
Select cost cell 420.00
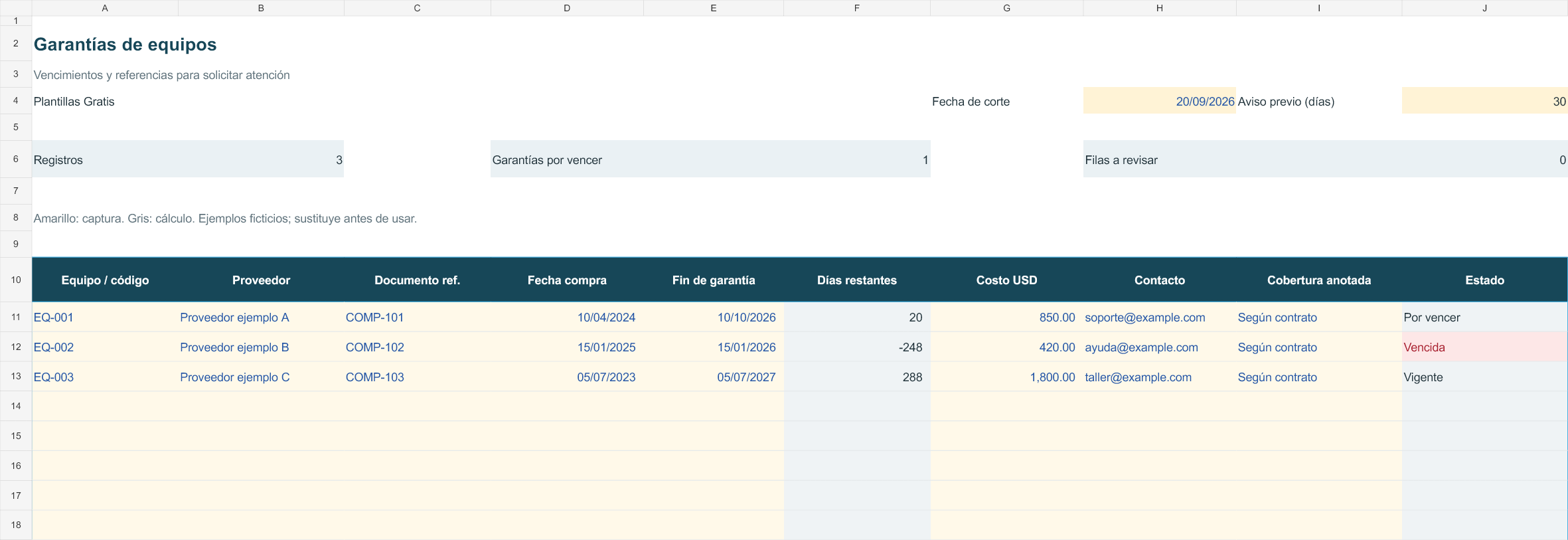[x=1006, y=347]
